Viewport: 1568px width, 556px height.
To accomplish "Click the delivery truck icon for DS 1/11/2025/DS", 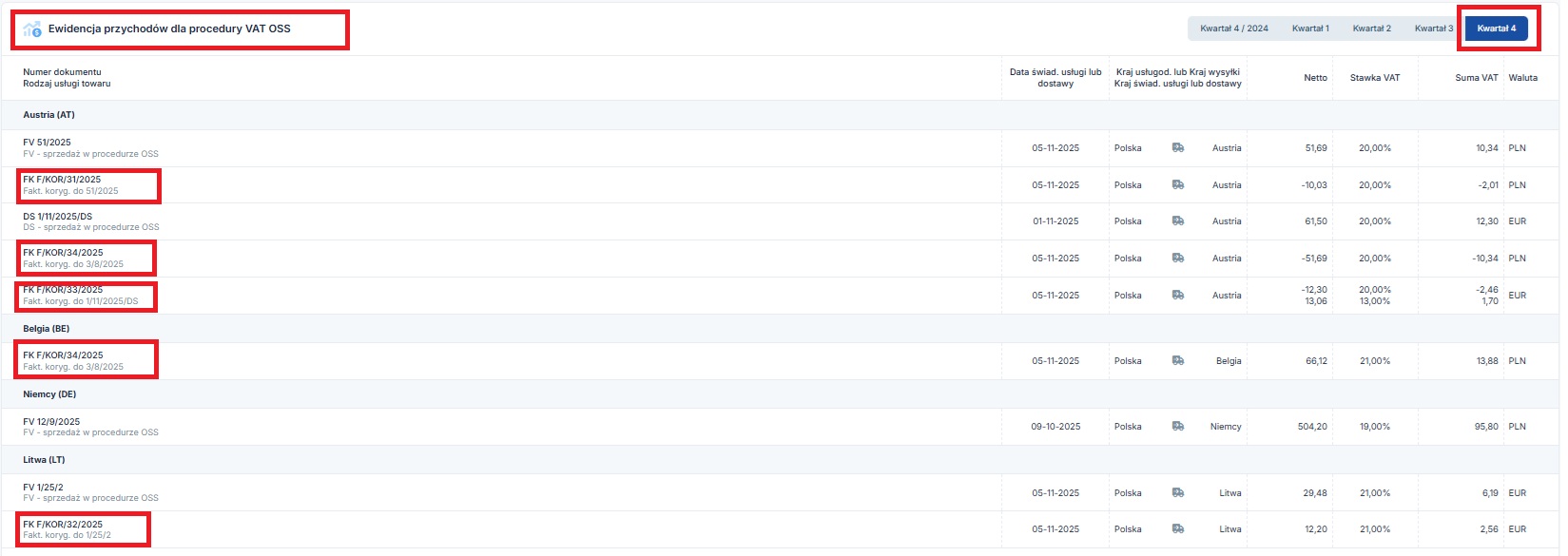I will click(x=1177, y=221).
